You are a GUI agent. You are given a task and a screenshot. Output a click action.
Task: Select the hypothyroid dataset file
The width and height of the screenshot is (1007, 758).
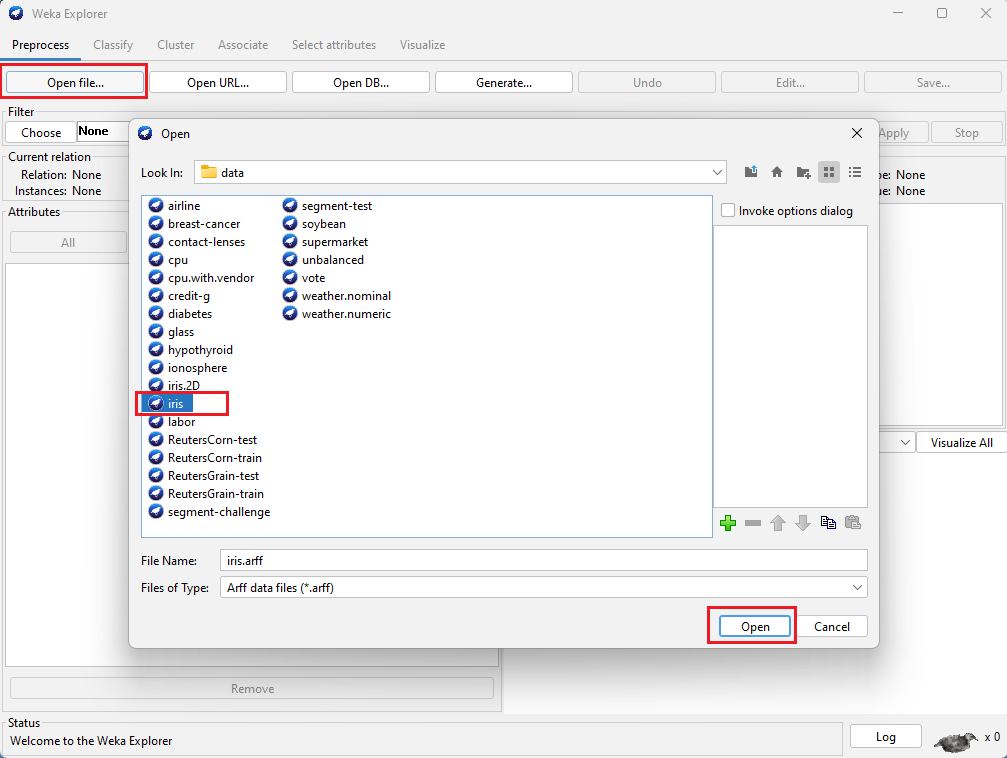(x=191, y=349)
